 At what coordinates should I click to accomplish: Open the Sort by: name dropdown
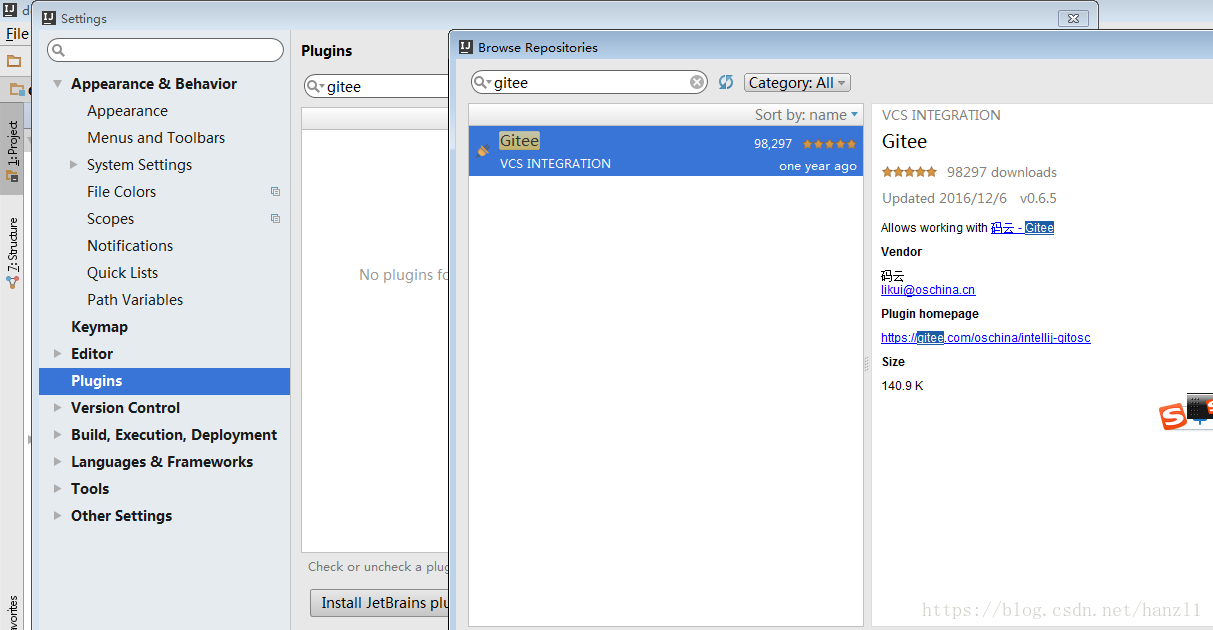[x=806, y=115]
